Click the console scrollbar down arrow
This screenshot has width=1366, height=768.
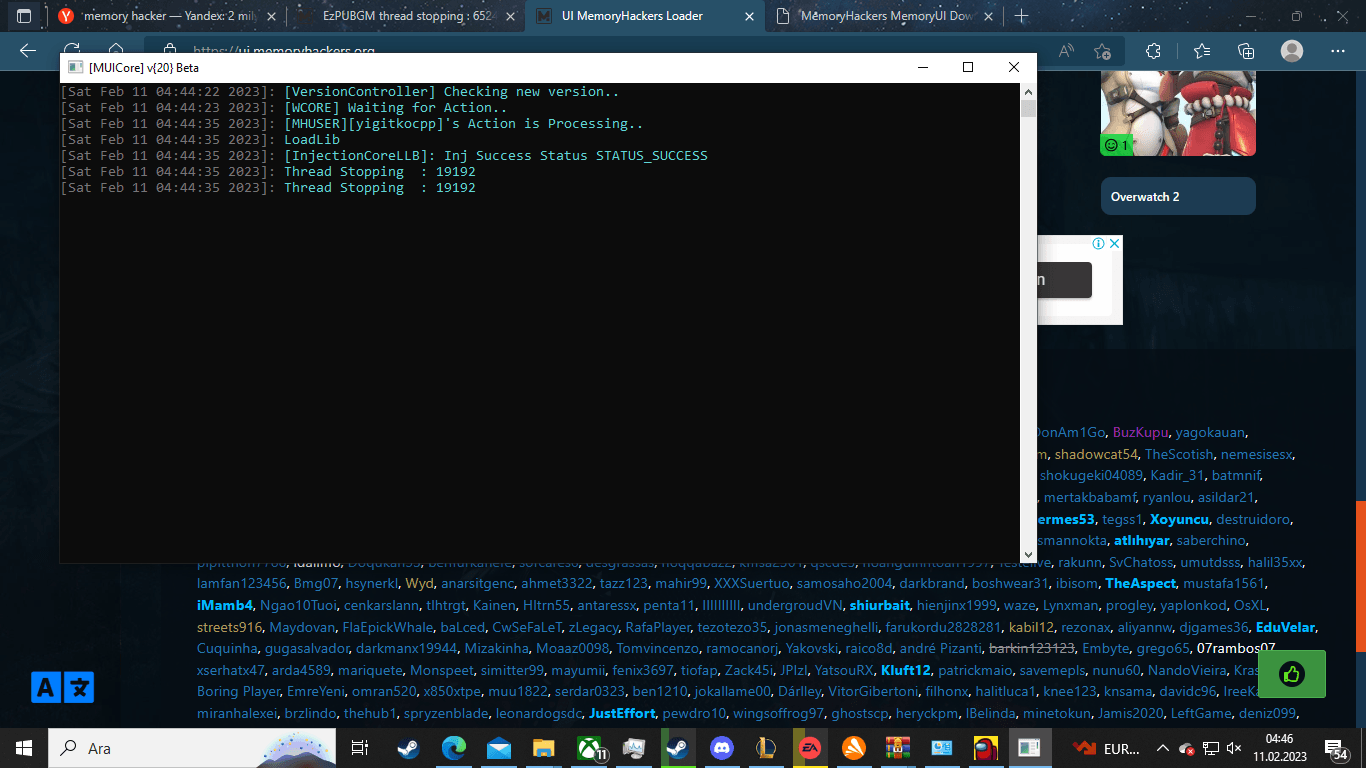(x=1028, y=555)
